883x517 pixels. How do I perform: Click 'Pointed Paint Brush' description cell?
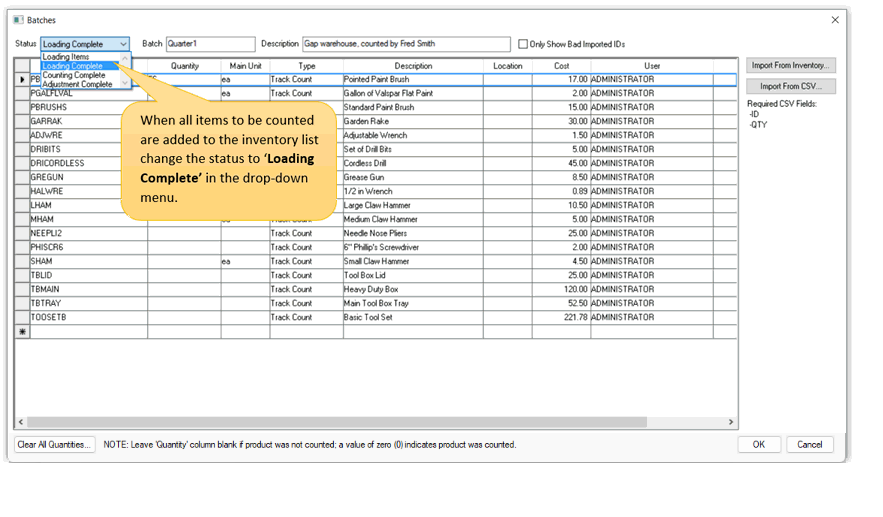[x=413, y=79]
